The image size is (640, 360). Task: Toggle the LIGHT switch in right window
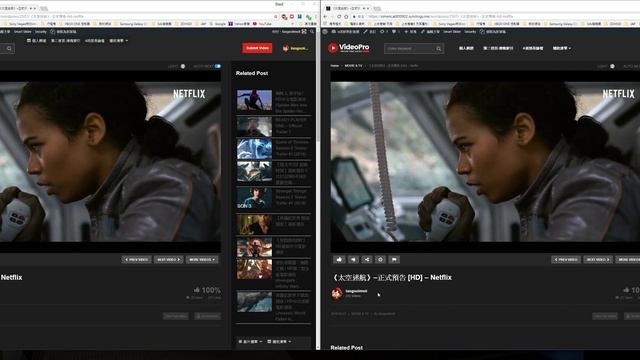pyautogui.click(x=612, y=66)
